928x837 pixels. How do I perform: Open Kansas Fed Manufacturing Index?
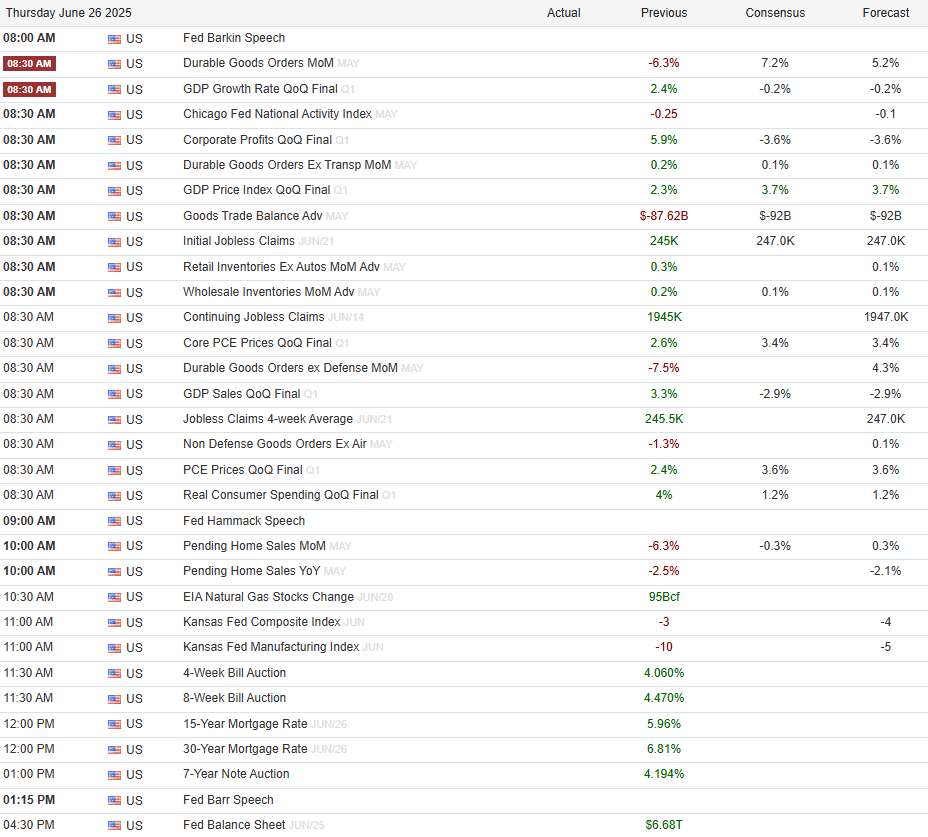tap(271, 646)
